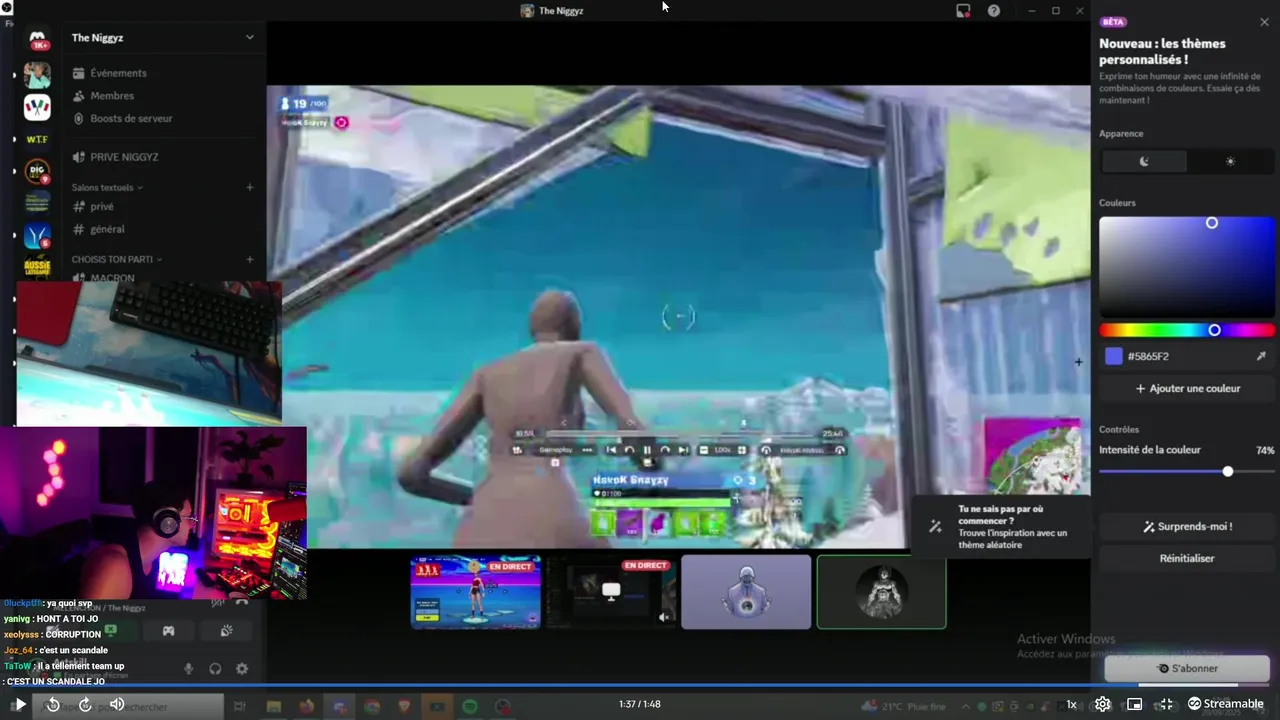Toggle the stream mute speaker icon
The image size is (1280, 720).
coord(664,617)
